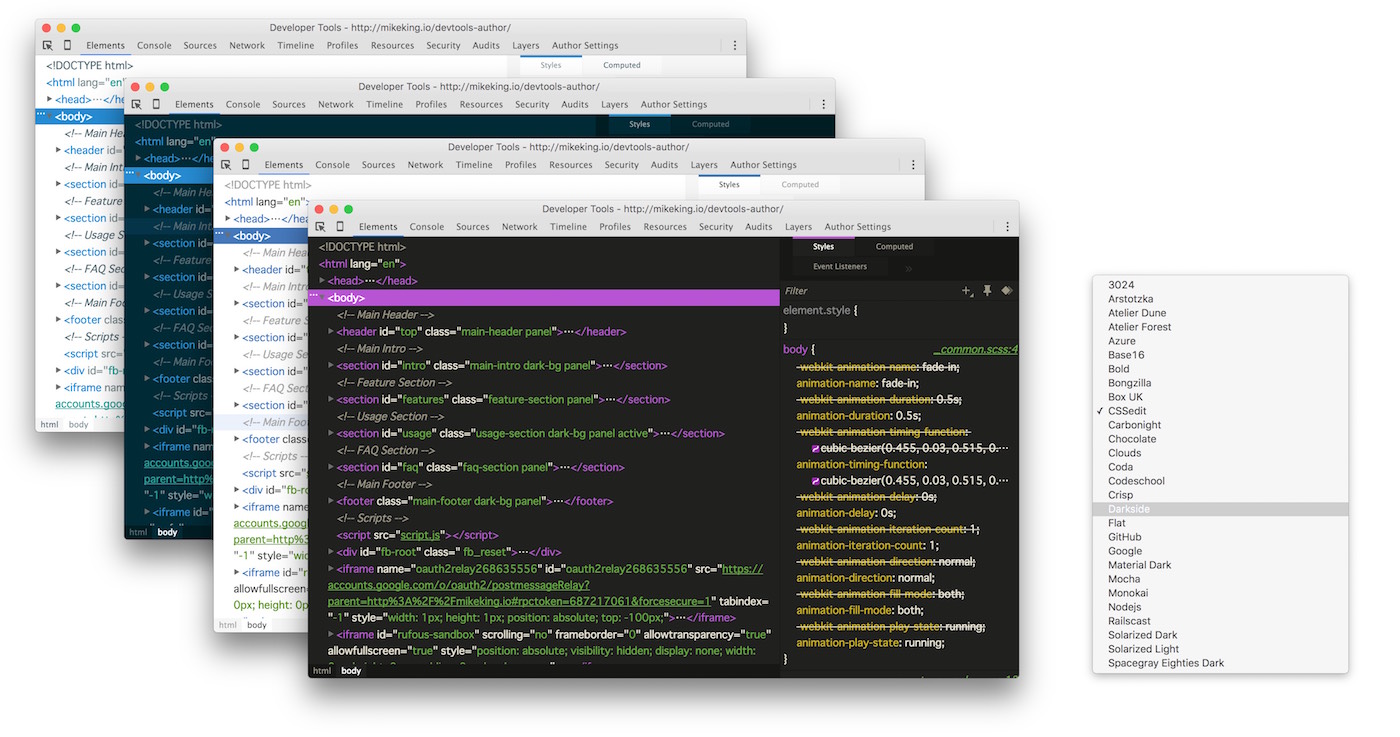Expand the section id="faq" node
Image resolution: width=1400 pixels, height=737 pixels.
[332, 467]
